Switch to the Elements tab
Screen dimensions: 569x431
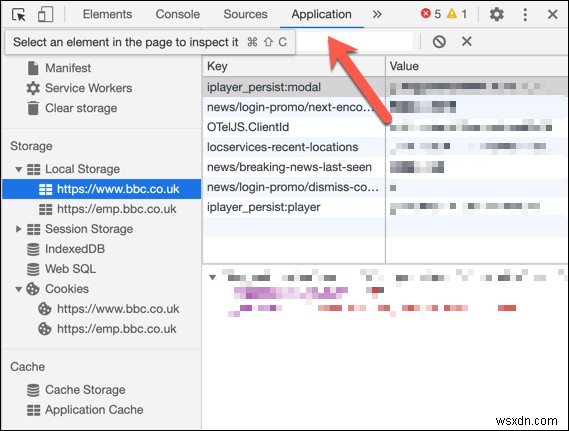[107, 14]
